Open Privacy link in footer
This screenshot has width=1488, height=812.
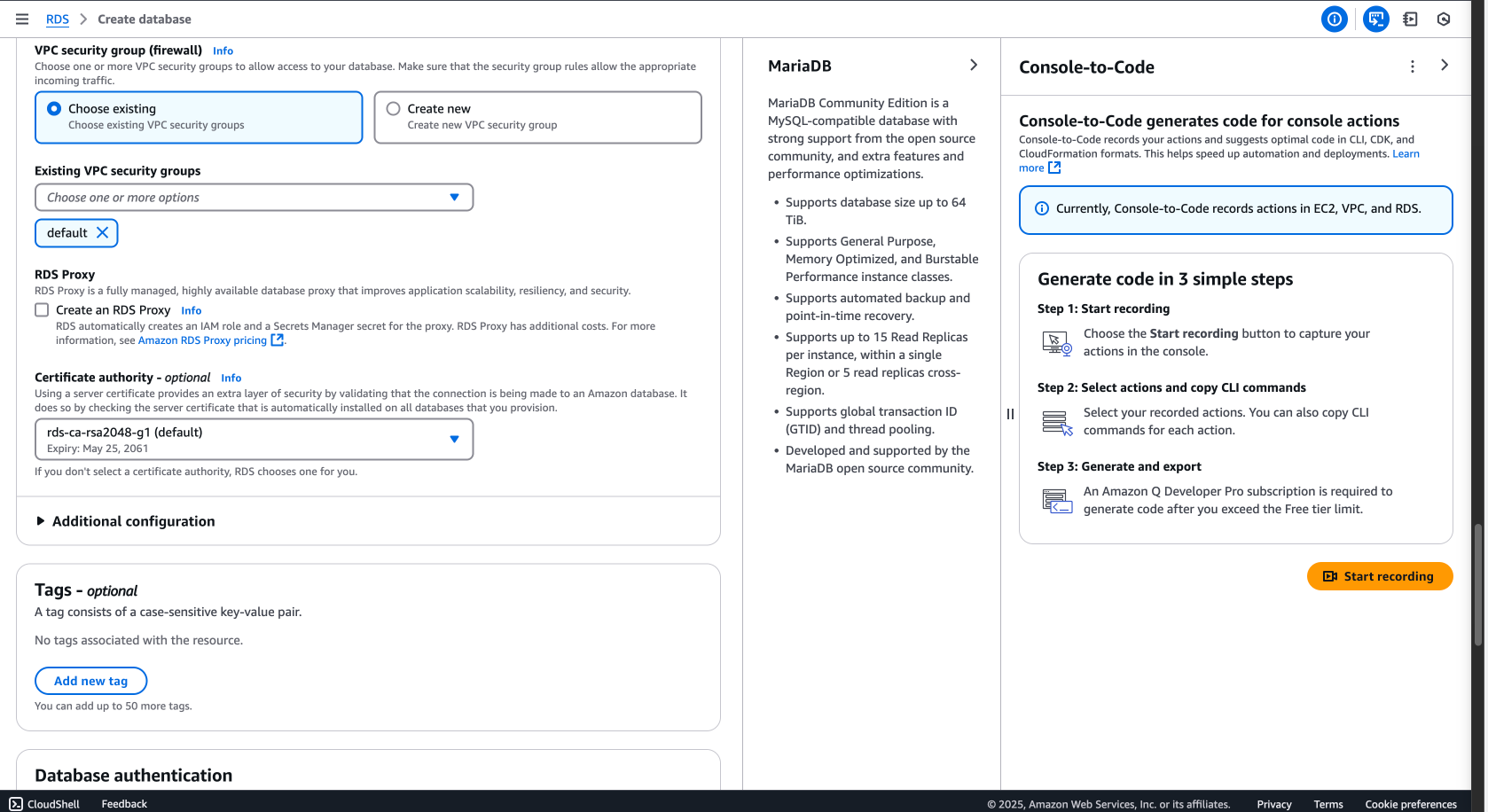(1274, 804)
